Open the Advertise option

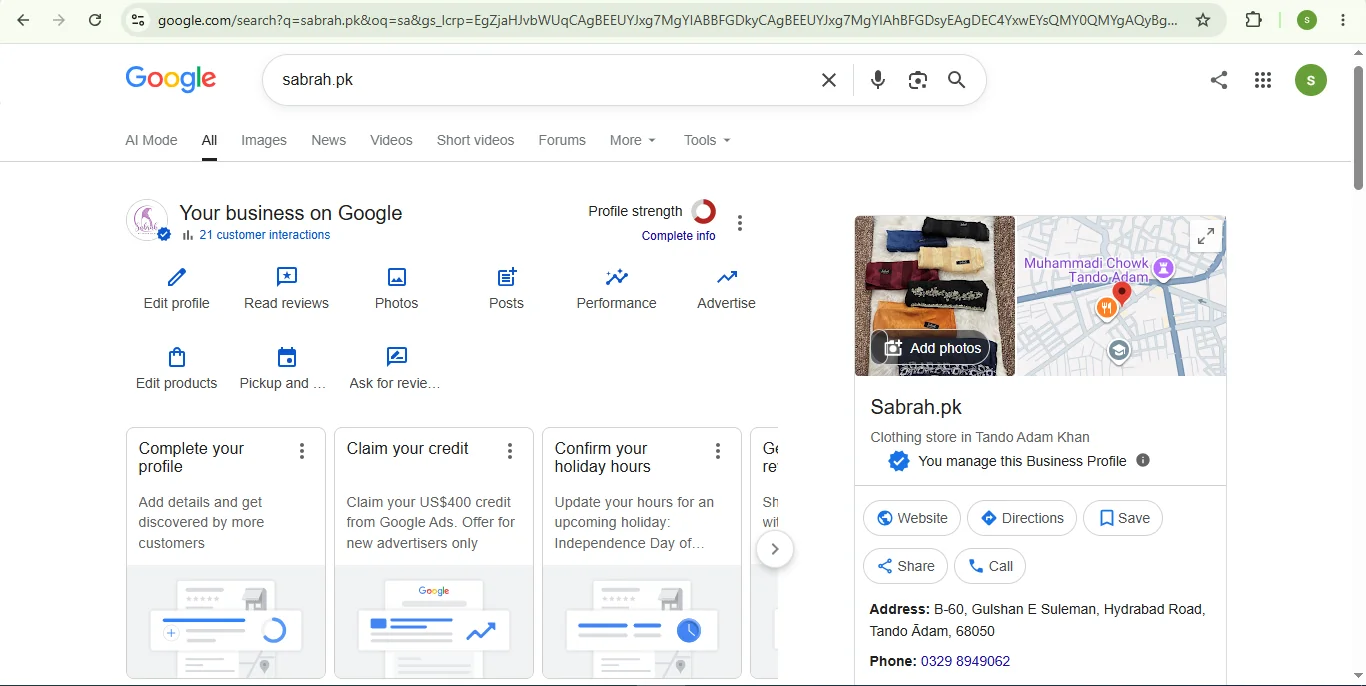[x=727, y=288]
